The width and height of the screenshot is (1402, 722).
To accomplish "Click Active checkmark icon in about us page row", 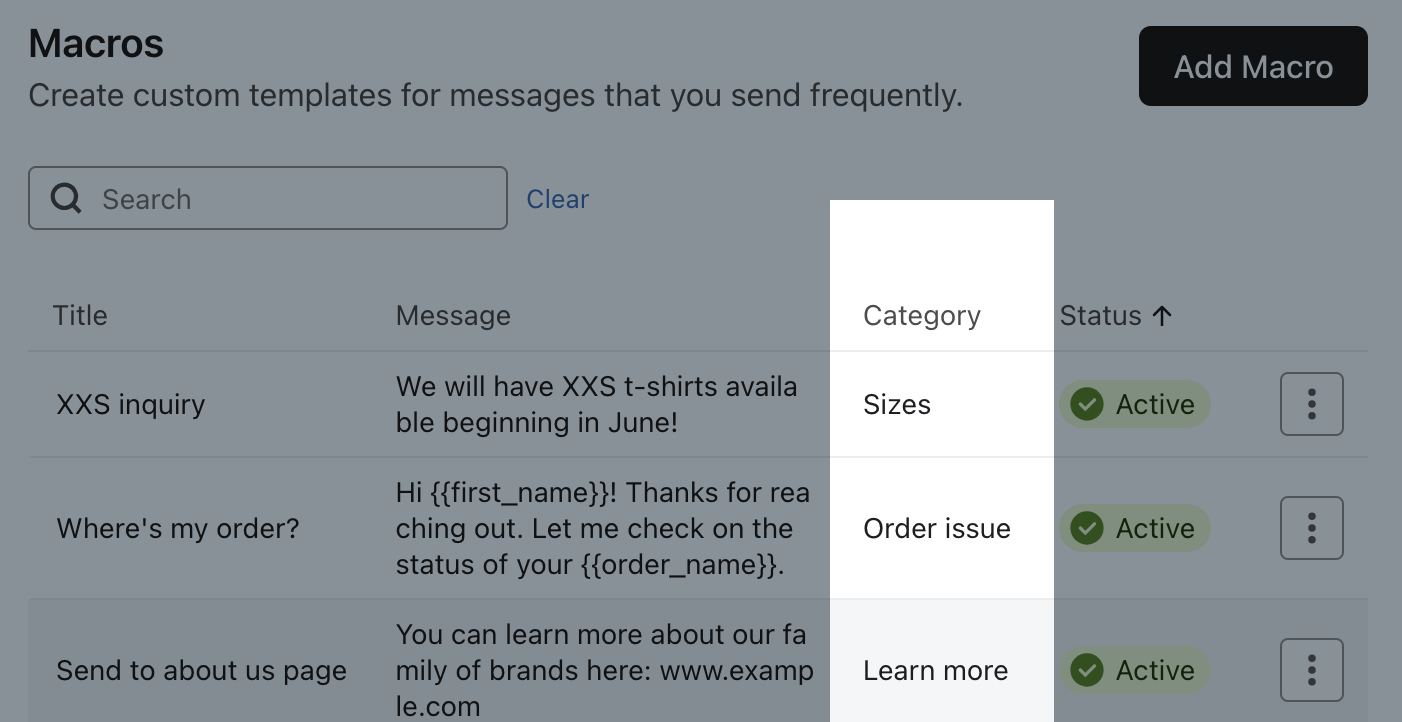I will (x=1087, y=670).
